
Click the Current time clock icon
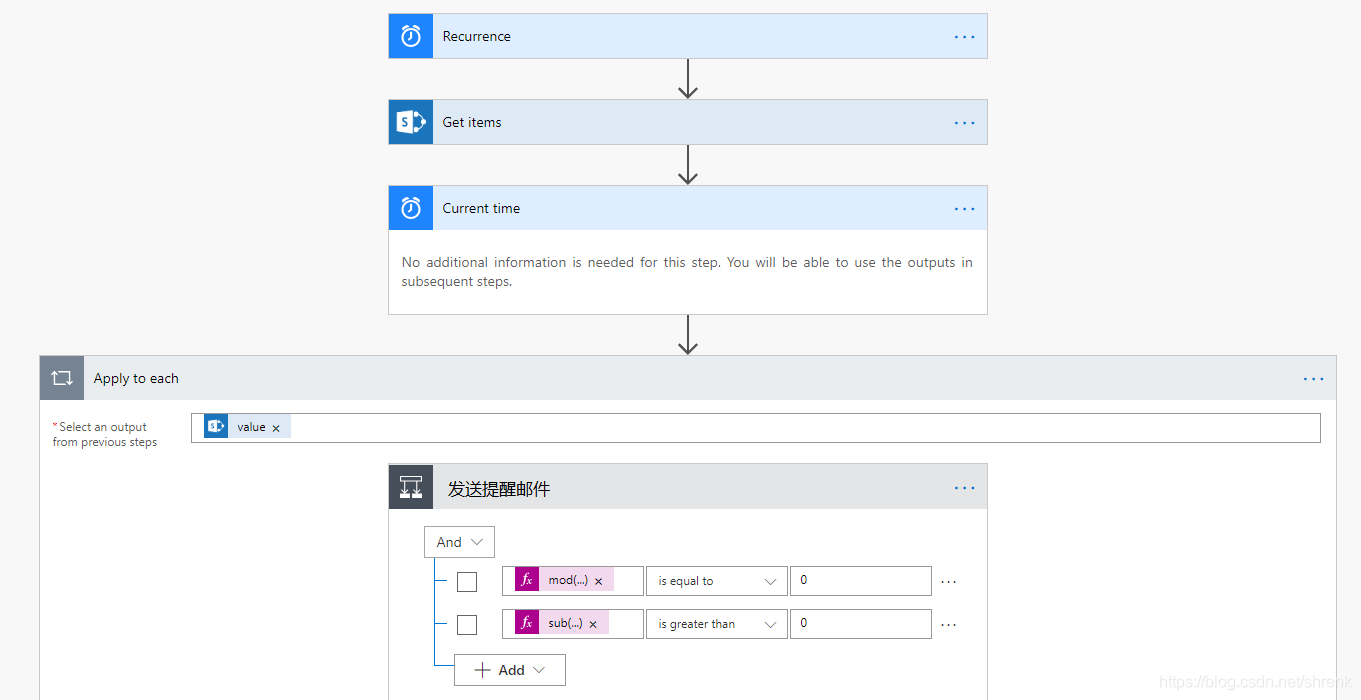pos(411,208)
